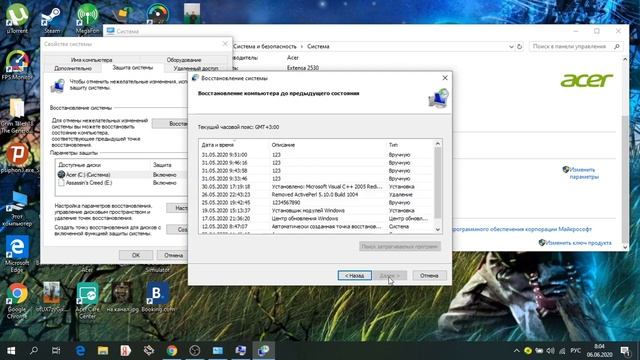This screenshot has height=360, width=640.
Task: Click scroll-down arrow of restore point list
Action: [438, 229]
